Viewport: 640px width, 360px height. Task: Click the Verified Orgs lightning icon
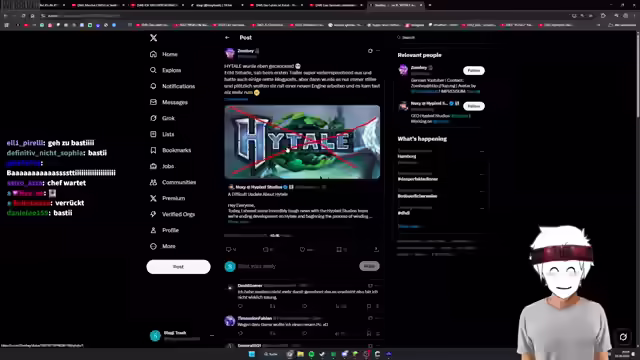click(x=153, y=214)
